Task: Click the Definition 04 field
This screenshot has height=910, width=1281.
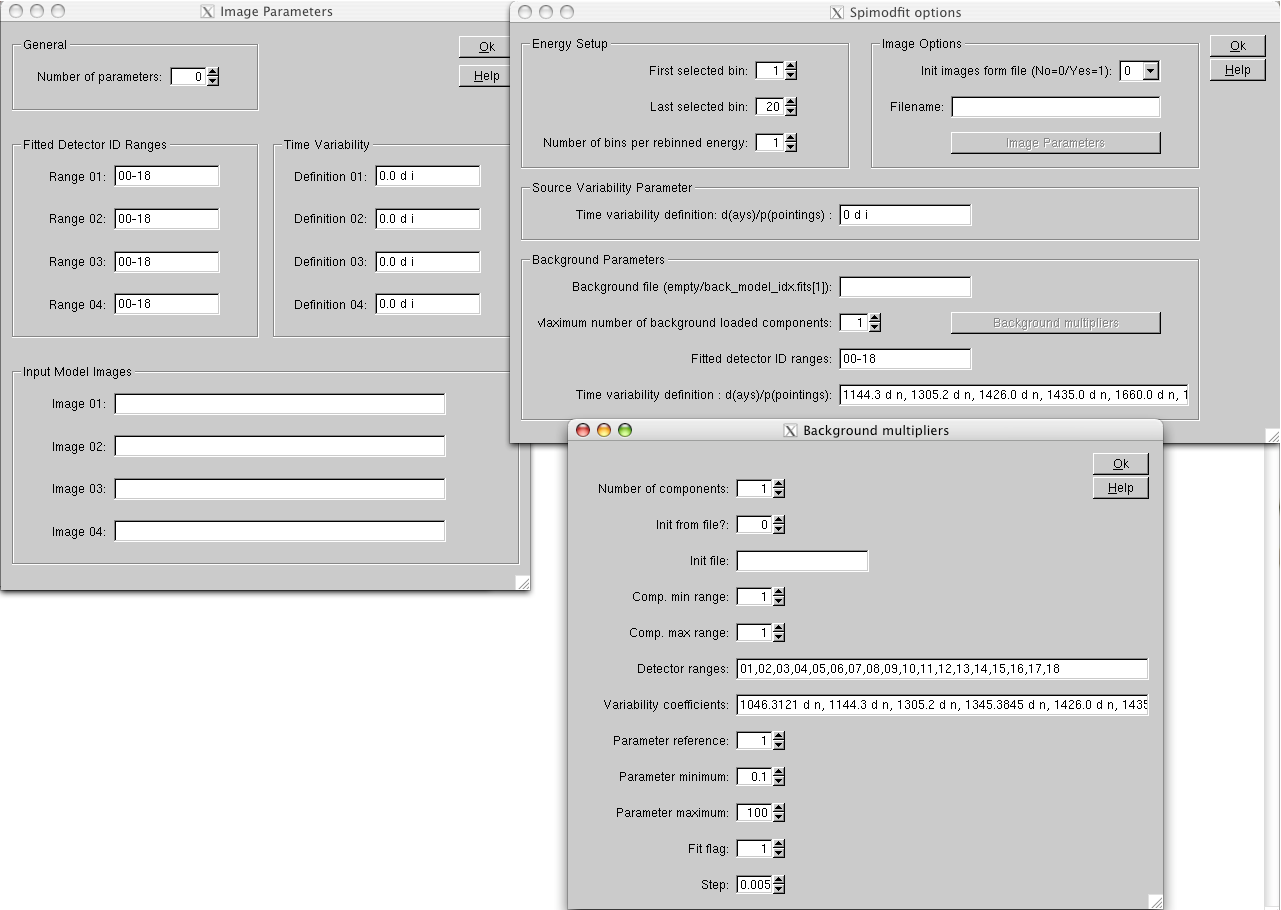Action: pyautogui.click(x=428, y=304)
